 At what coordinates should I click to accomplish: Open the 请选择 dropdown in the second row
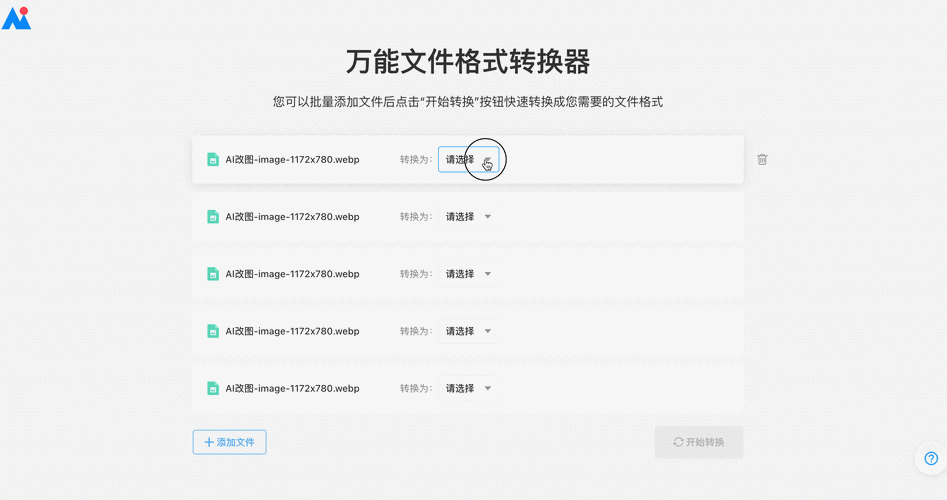469,217
